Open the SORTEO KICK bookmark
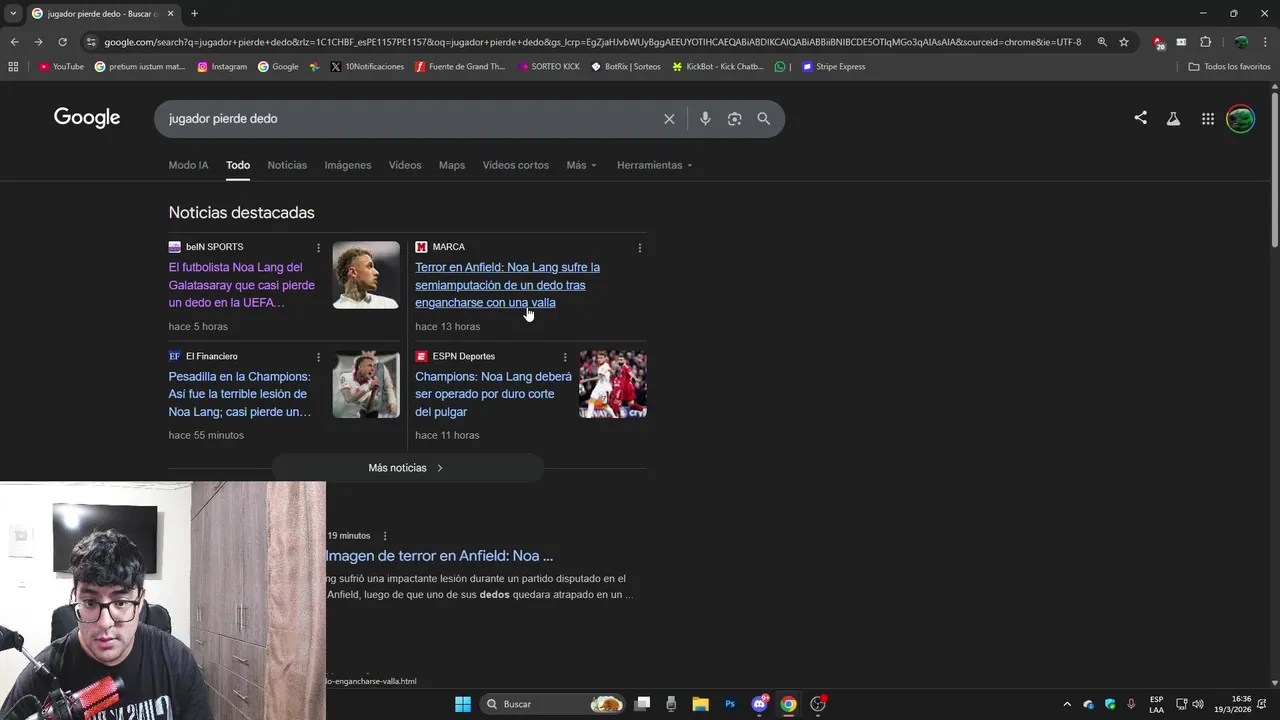Image resolution: width=1280 pixels, height=720 pixels. (x=548, y=67)
